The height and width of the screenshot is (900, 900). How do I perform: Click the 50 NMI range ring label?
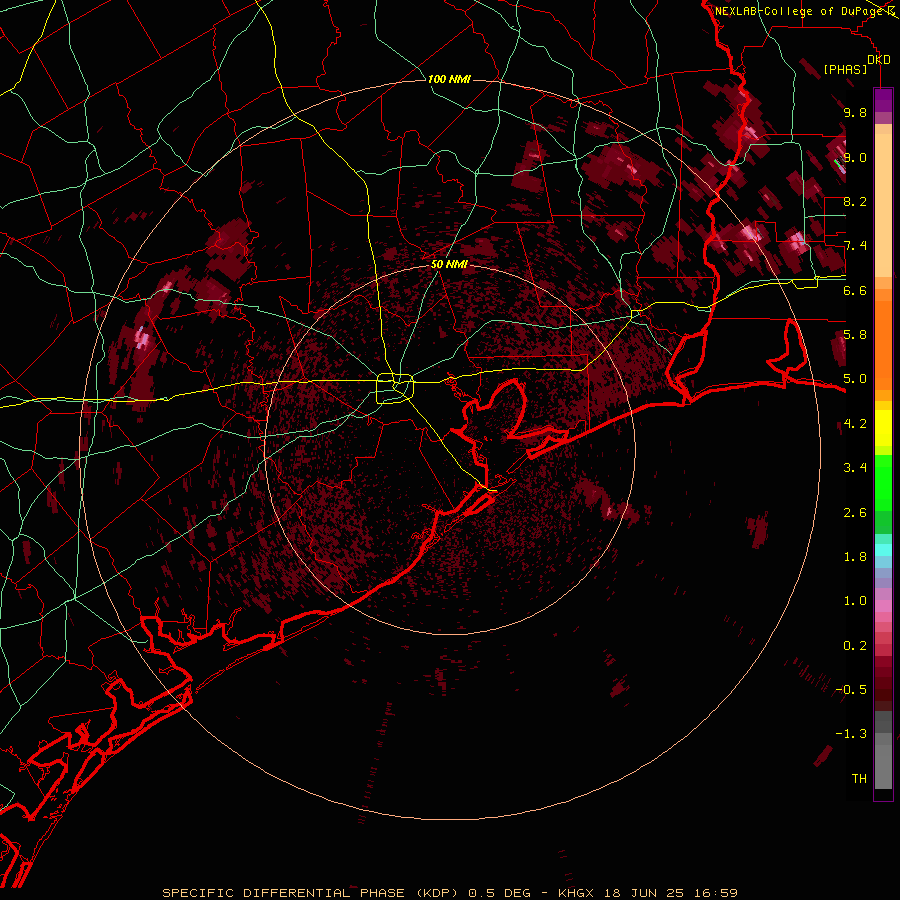click(x=449, y=264)
